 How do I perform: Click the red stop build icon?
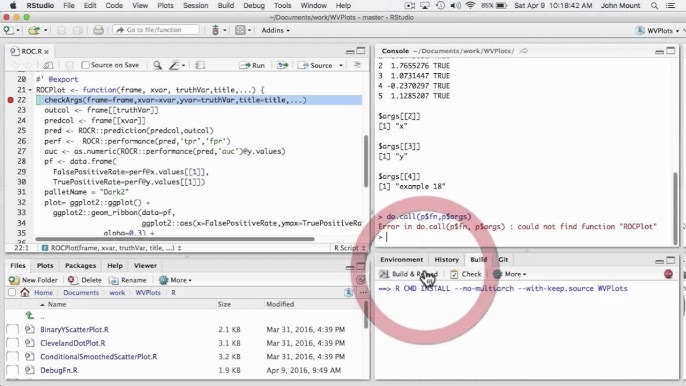(668, 274)
